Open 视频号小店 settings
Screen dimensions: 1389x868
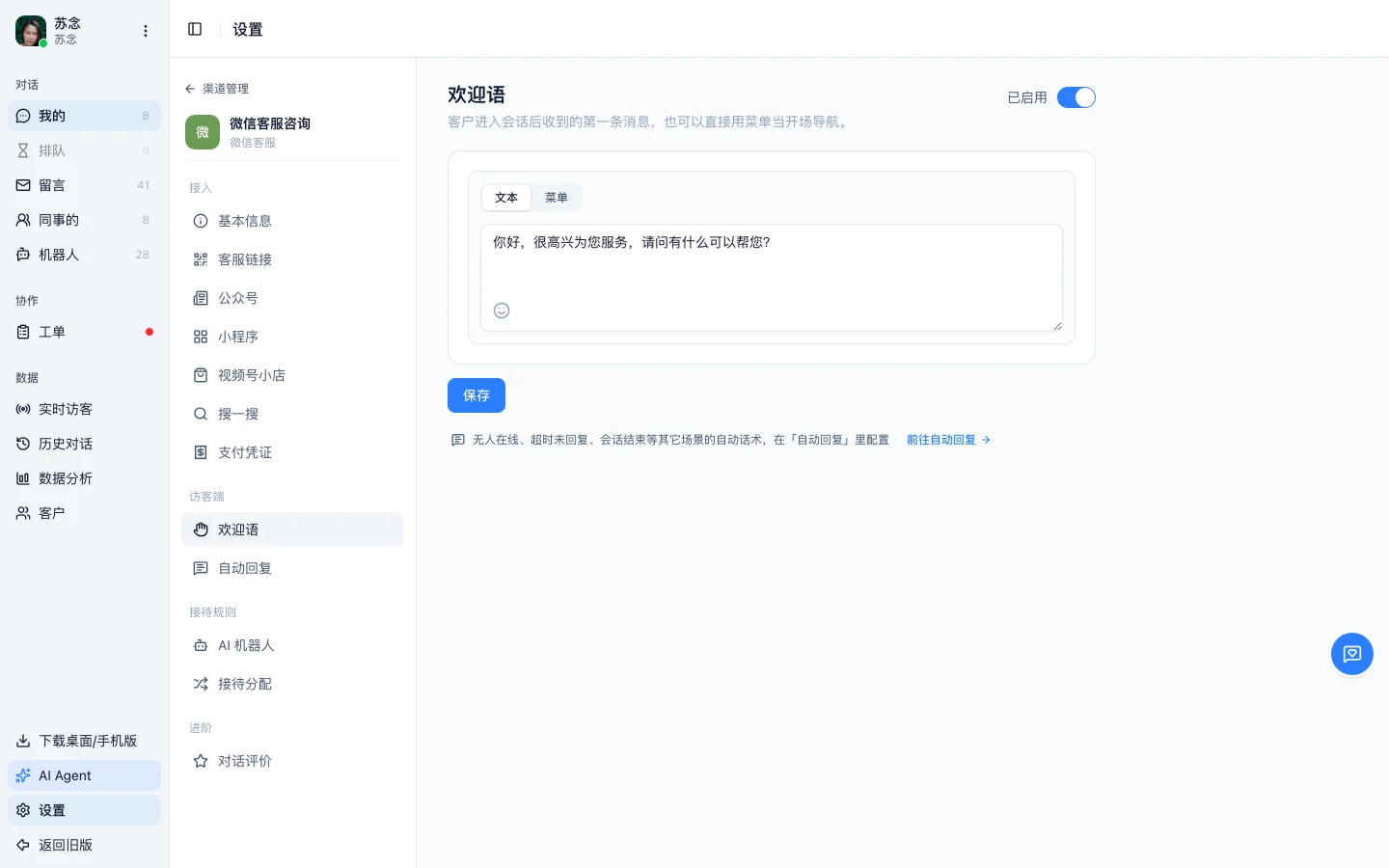pos(292,375)
